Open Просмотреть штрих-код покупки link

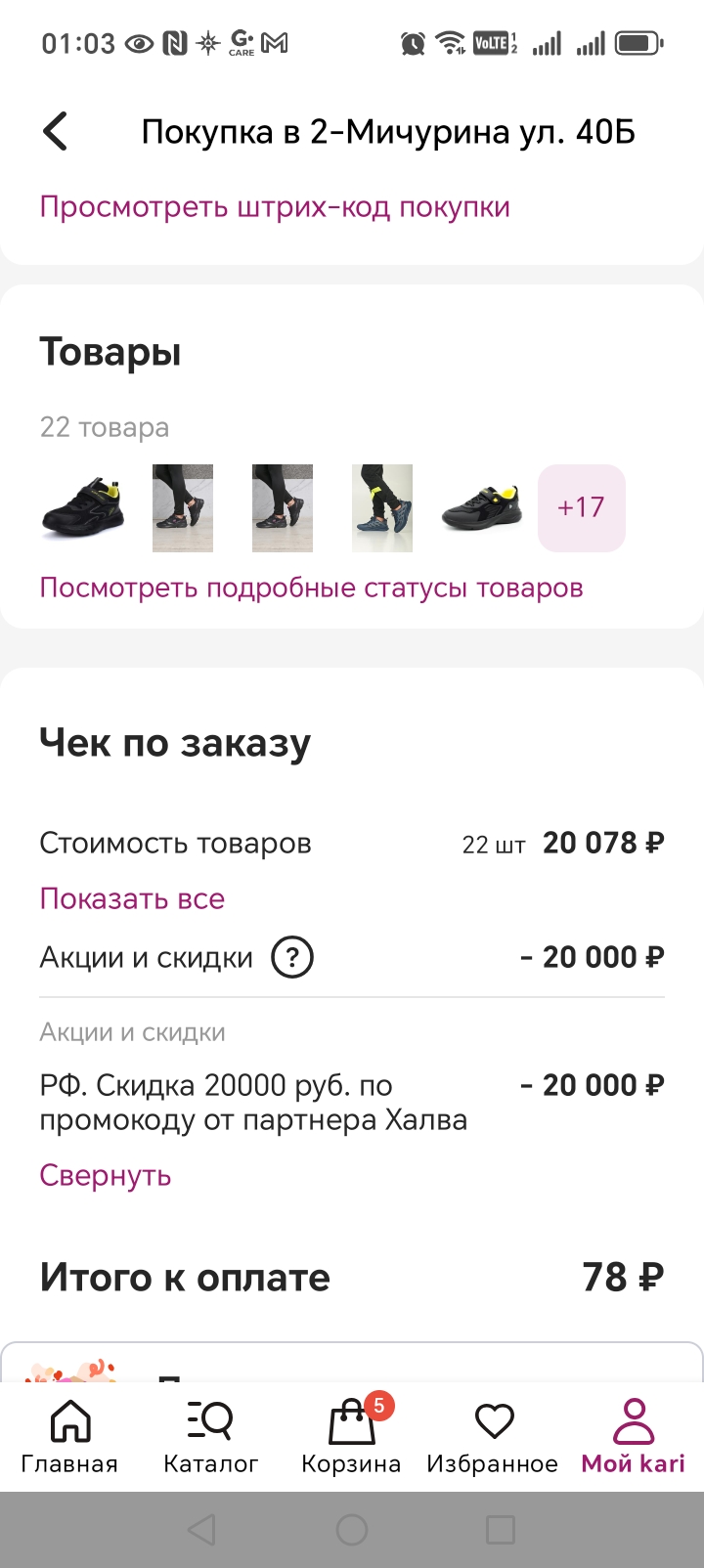point(275,207)
